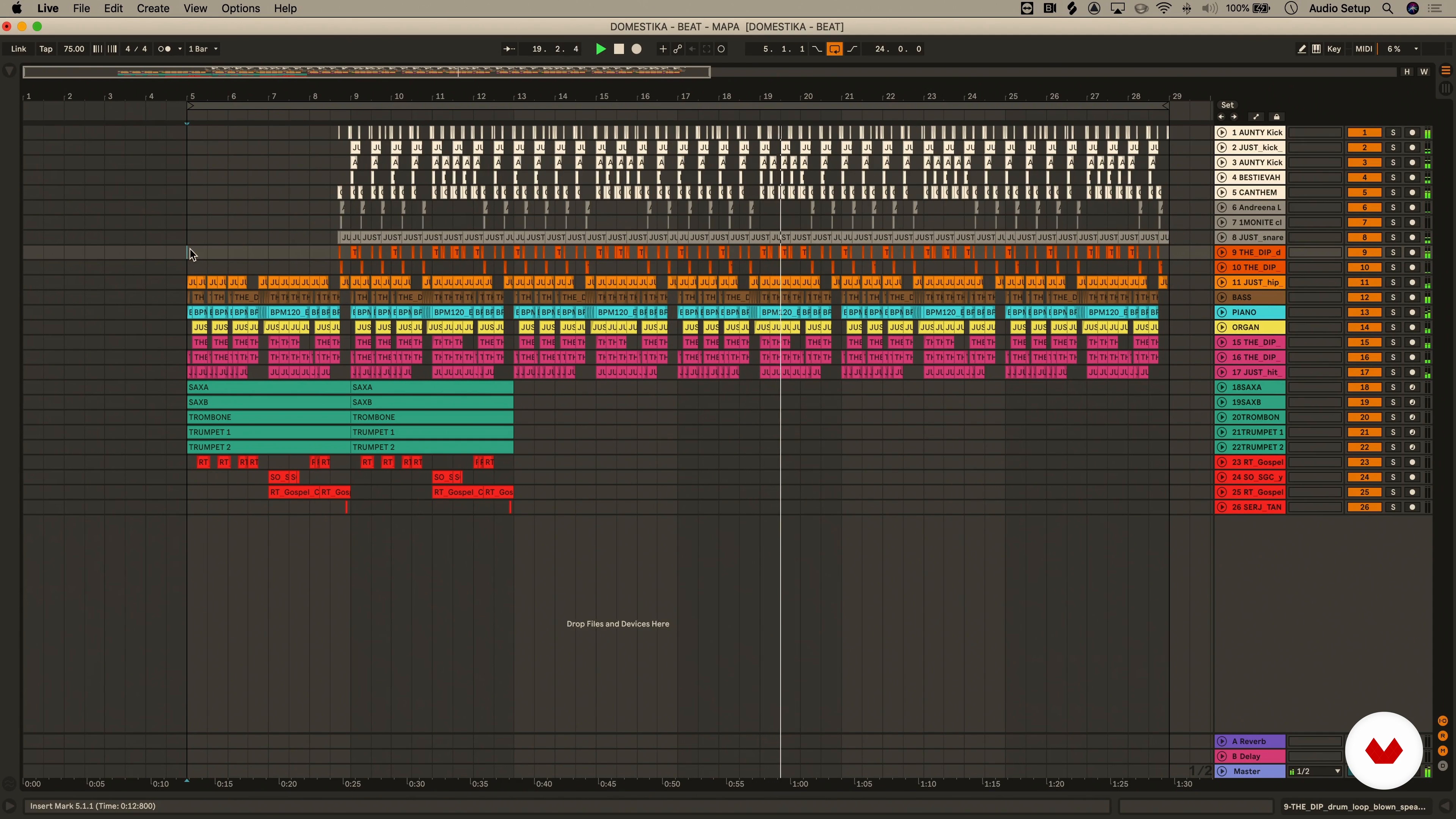Unfold track 23 RT_Gospel

[x=1221, y=462]
